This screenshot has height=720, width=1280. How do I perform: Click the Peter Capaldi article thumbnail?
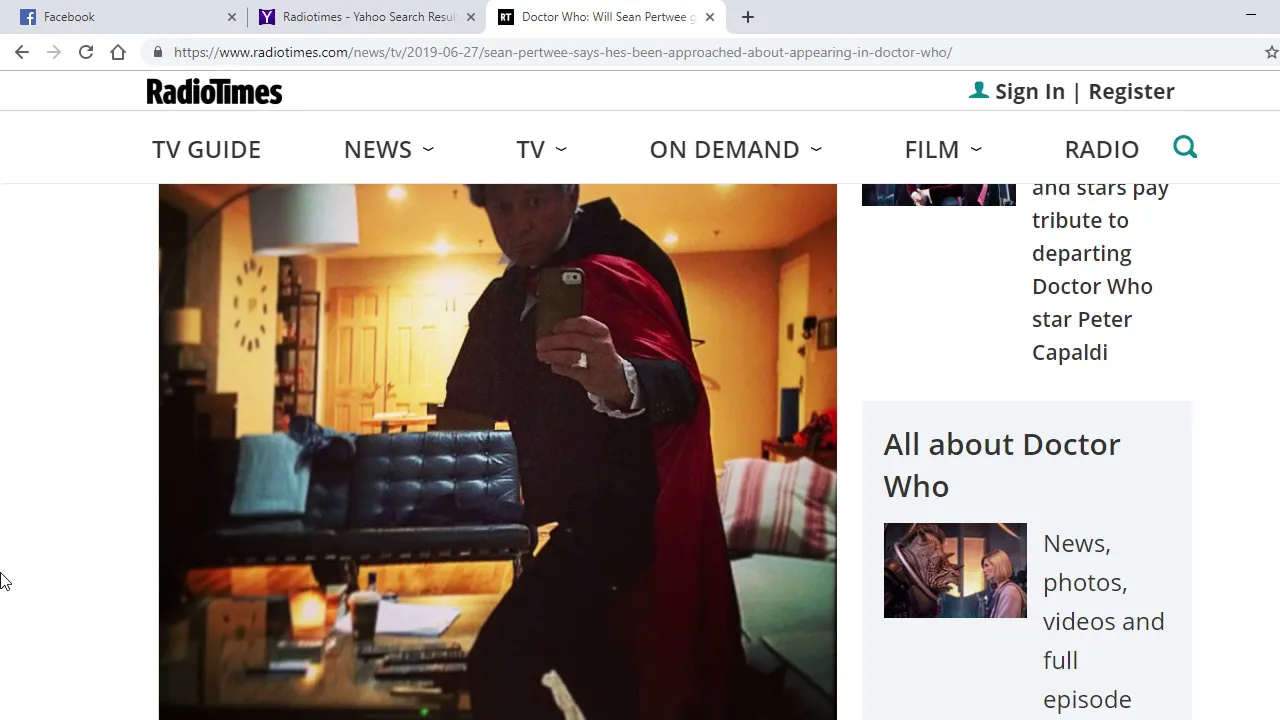[x=938, y=194]
